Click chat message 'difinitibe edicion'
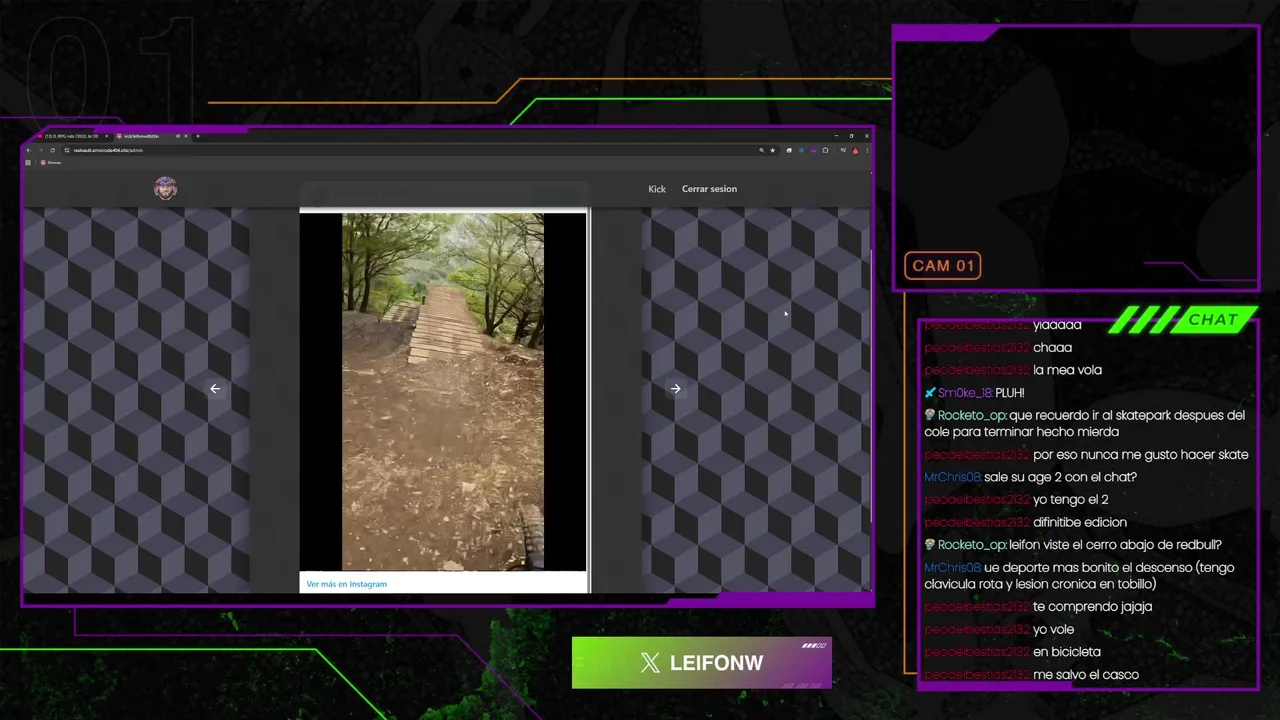This screenshot has width=1280, height=720. (x=1025, y=522)
